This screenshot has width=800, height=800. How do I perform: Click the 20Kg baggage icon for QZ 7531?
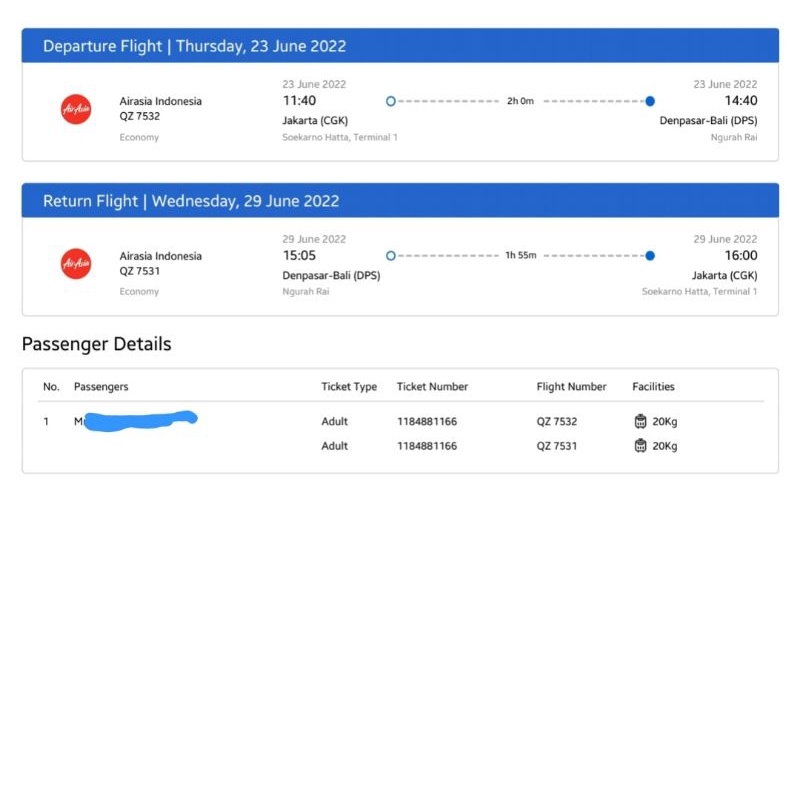click(x=638, y=446)
